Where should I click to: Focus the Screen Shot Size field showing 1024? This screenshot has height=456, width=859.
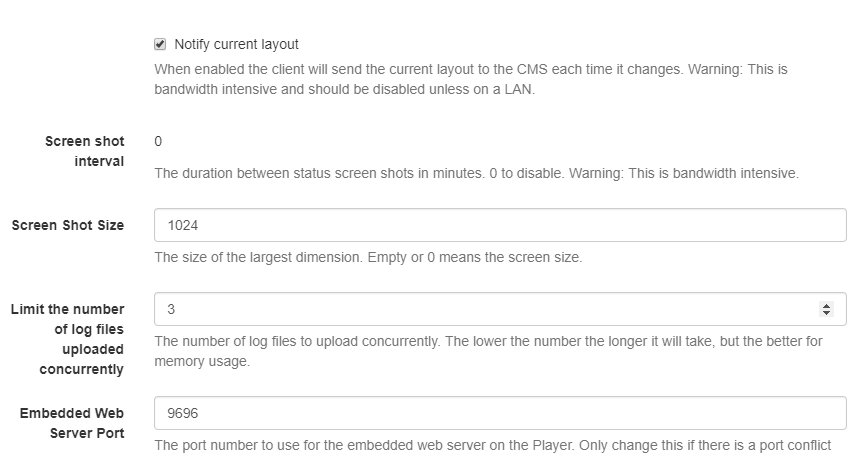coord(500,225)
